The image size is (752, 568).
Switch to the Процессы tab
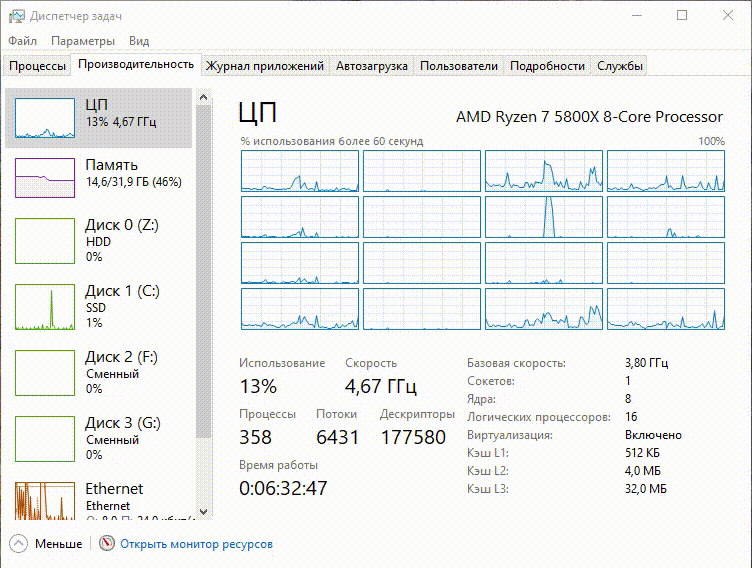[37, 66]
